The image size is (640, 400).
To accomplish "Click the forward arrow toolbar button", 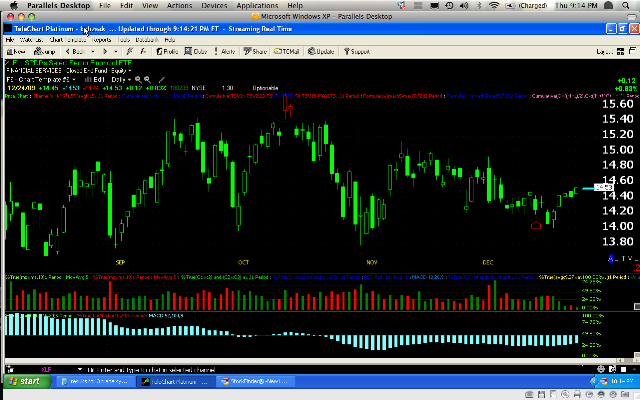I will point(105,51).
